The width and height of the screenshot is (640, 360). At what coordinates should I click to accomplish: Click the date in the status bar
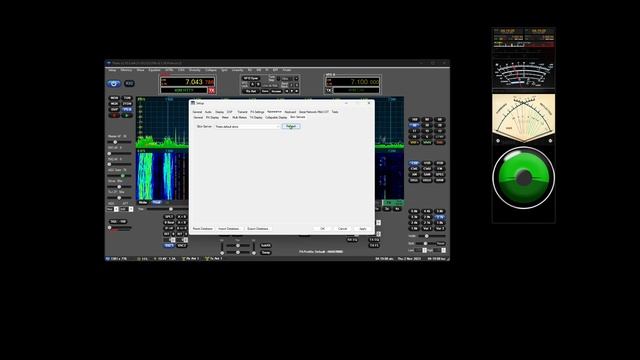pyautogui.click(x=409, y=258)
